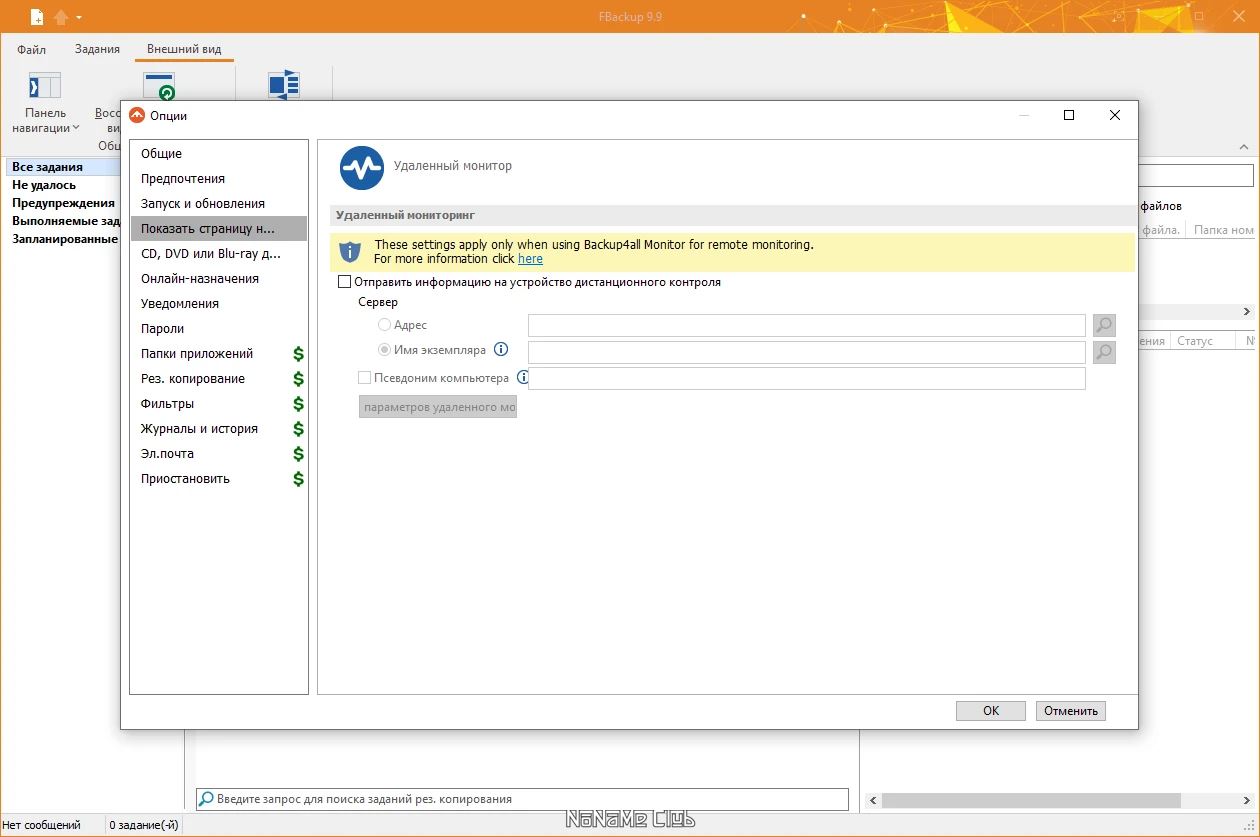This screenshot has width=1260, height=837.
Task: Click the search icon beside the Имя экземпляра field
Action: [x=1104, y=352]
